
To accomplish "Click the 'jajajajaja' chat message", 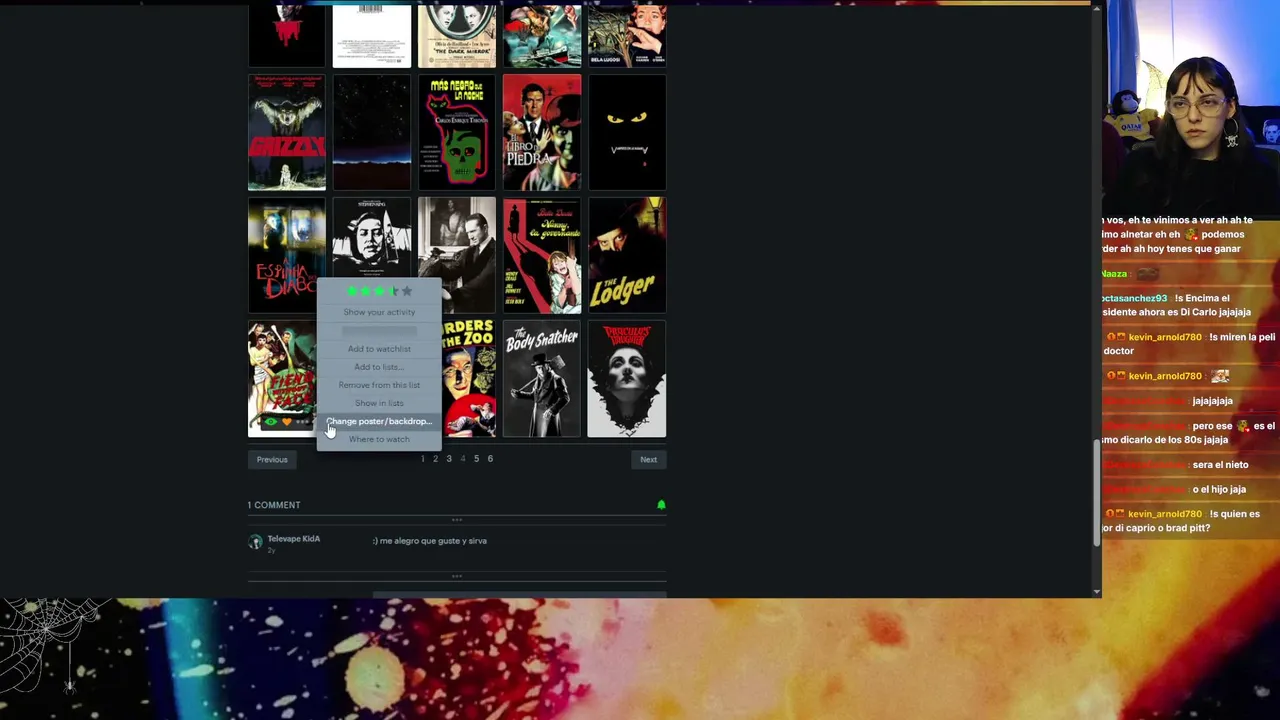I will click(1213, 401).
